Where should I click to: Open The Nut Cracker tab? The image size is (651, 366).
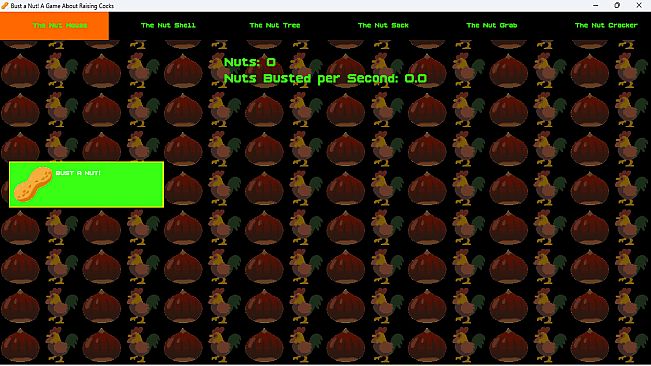pyautogui.click(x=606, y=25)
